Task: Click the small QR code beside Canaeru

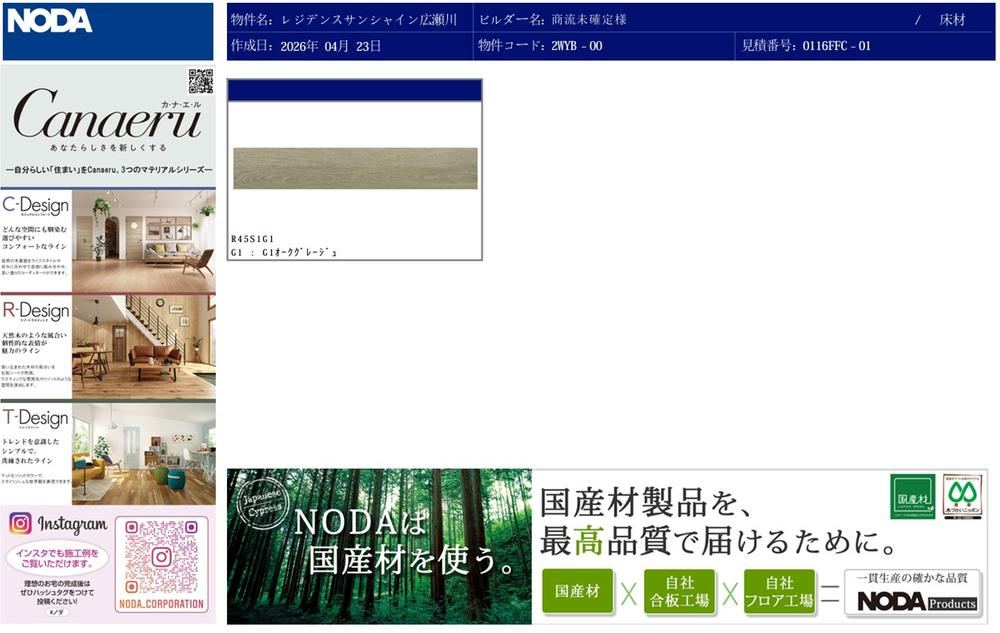Action: (200, 81)
